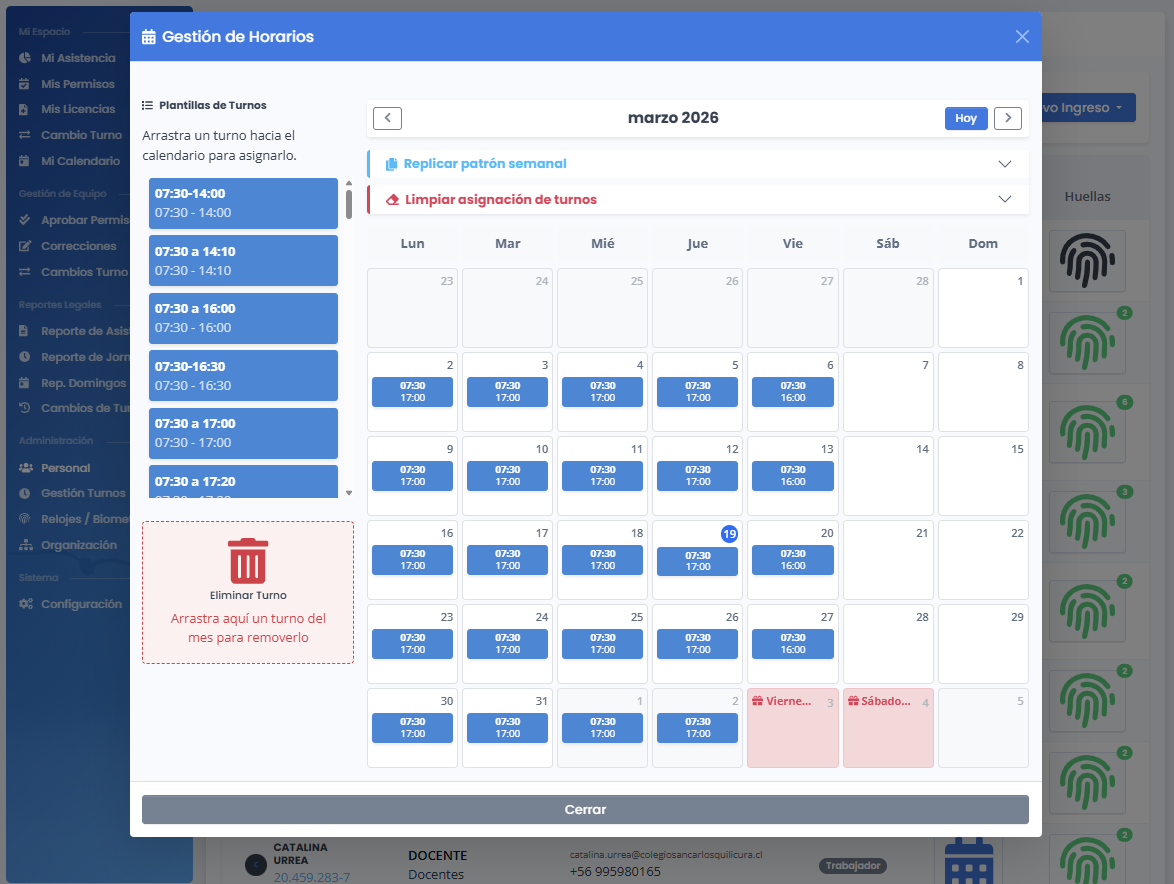
Task: Click the calendar icon beside Gestión de Horarios
Action: [149, 37]
